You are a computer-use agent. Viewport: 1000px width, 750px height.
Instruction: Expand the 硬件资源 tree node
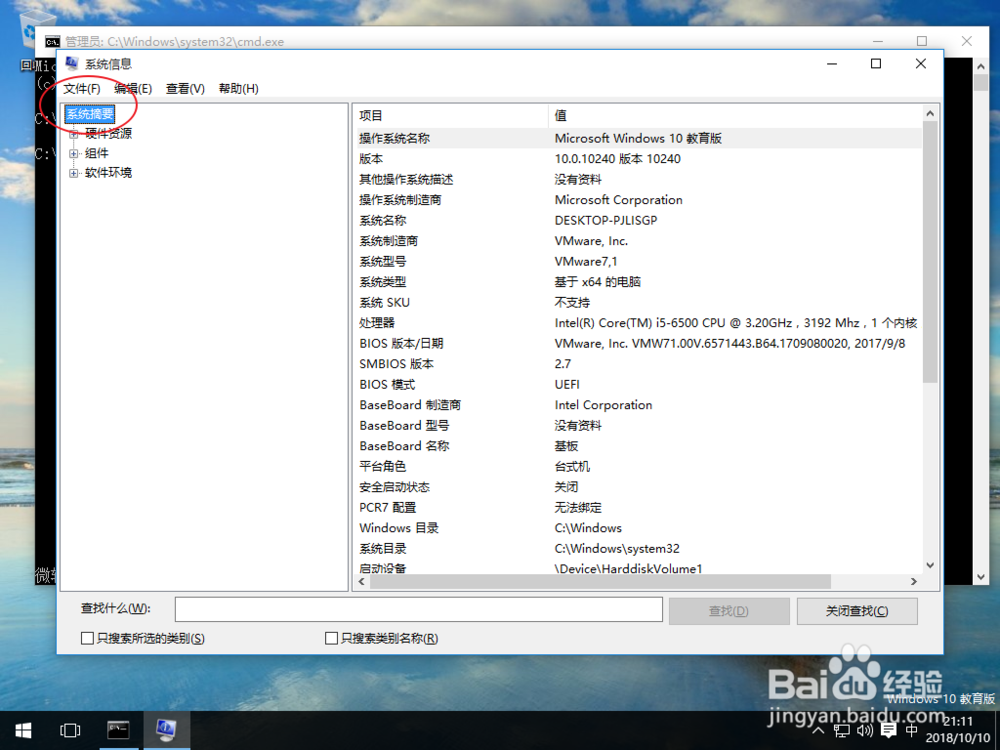pos(74,134)
